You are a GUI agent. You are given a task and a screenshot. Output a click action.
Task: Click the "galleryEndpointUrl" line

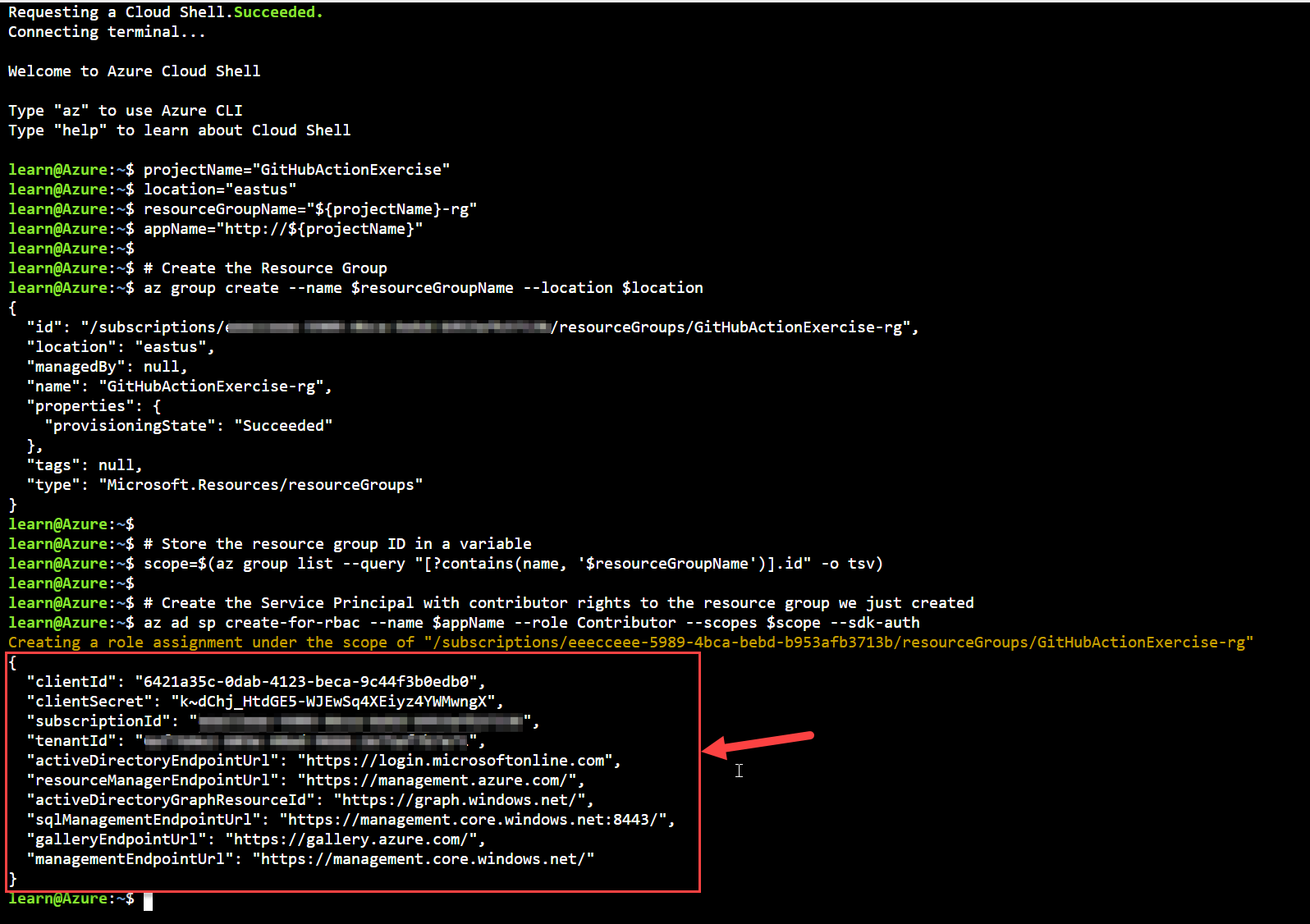coord(255,839)
